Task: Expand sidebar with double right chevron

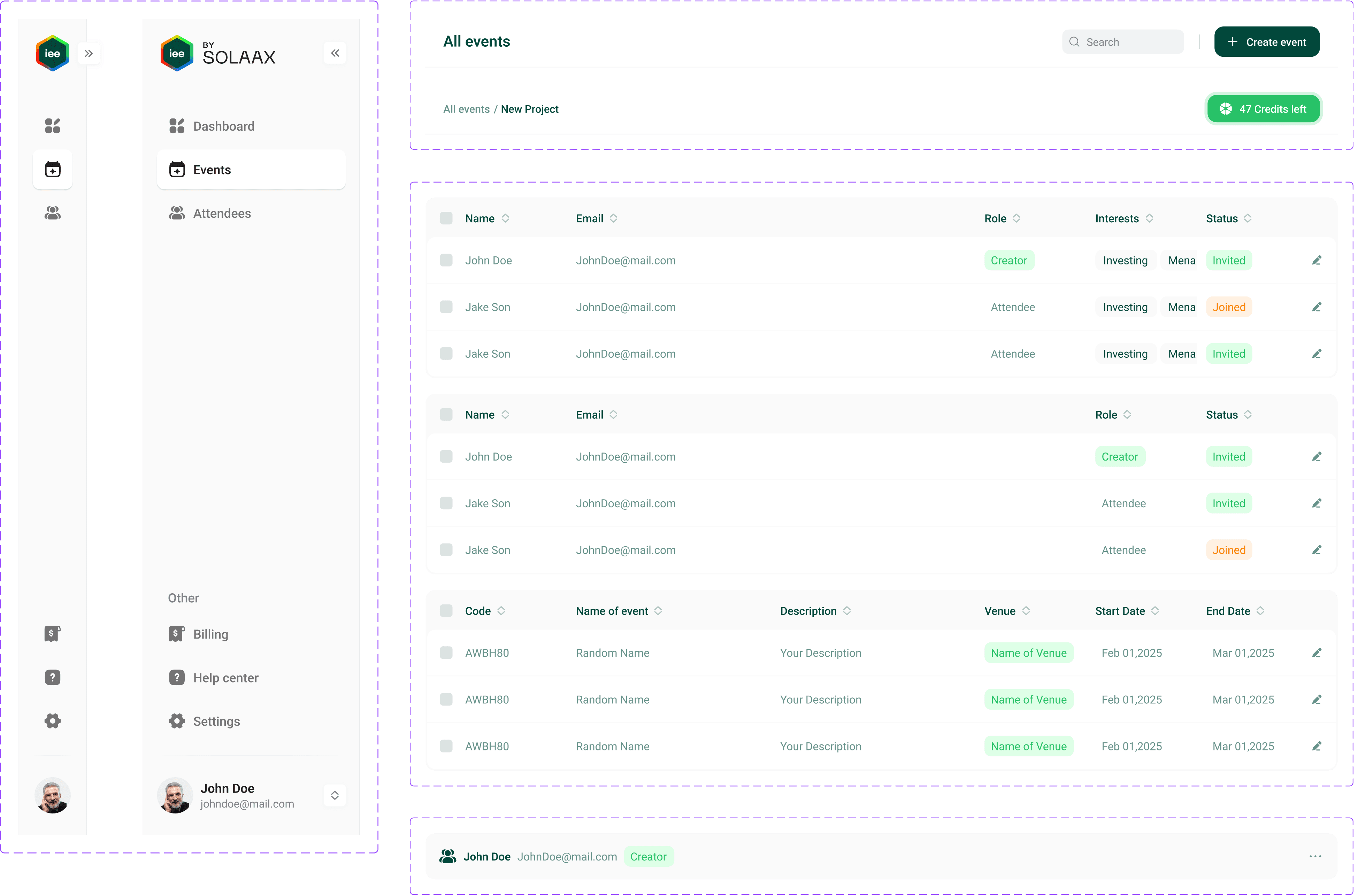Action: tap(89, 53)
